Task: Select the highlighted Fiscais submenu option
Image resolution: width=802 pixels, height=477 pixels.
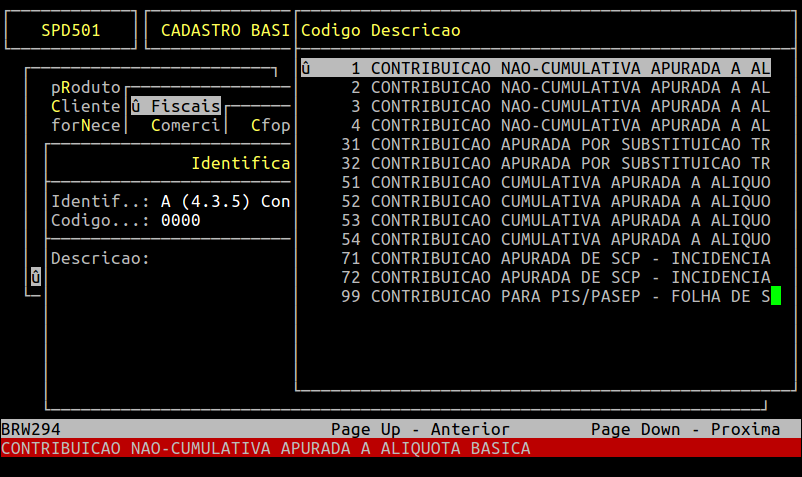Action: [176, 106]
